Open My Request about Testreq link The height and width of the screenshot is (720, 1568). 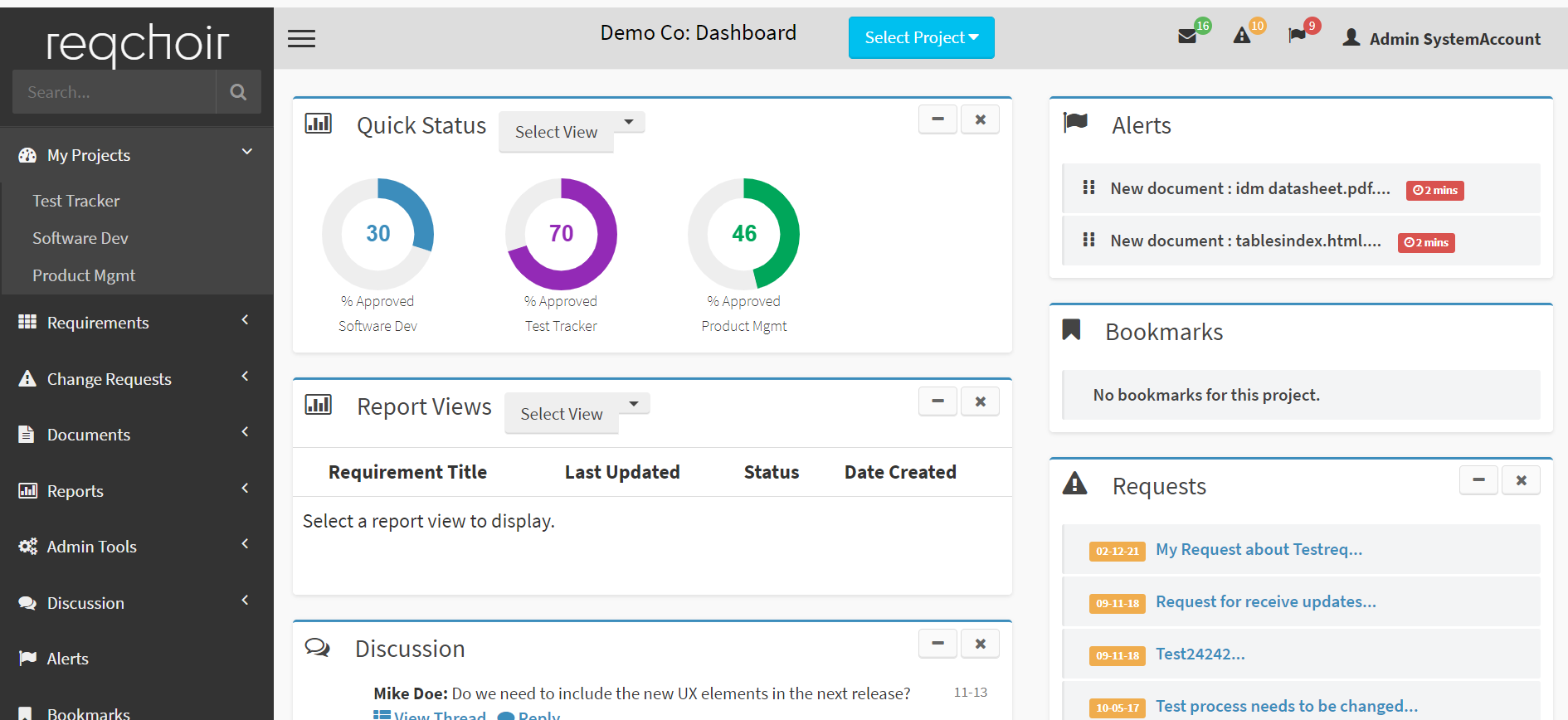click(1259, 549)
